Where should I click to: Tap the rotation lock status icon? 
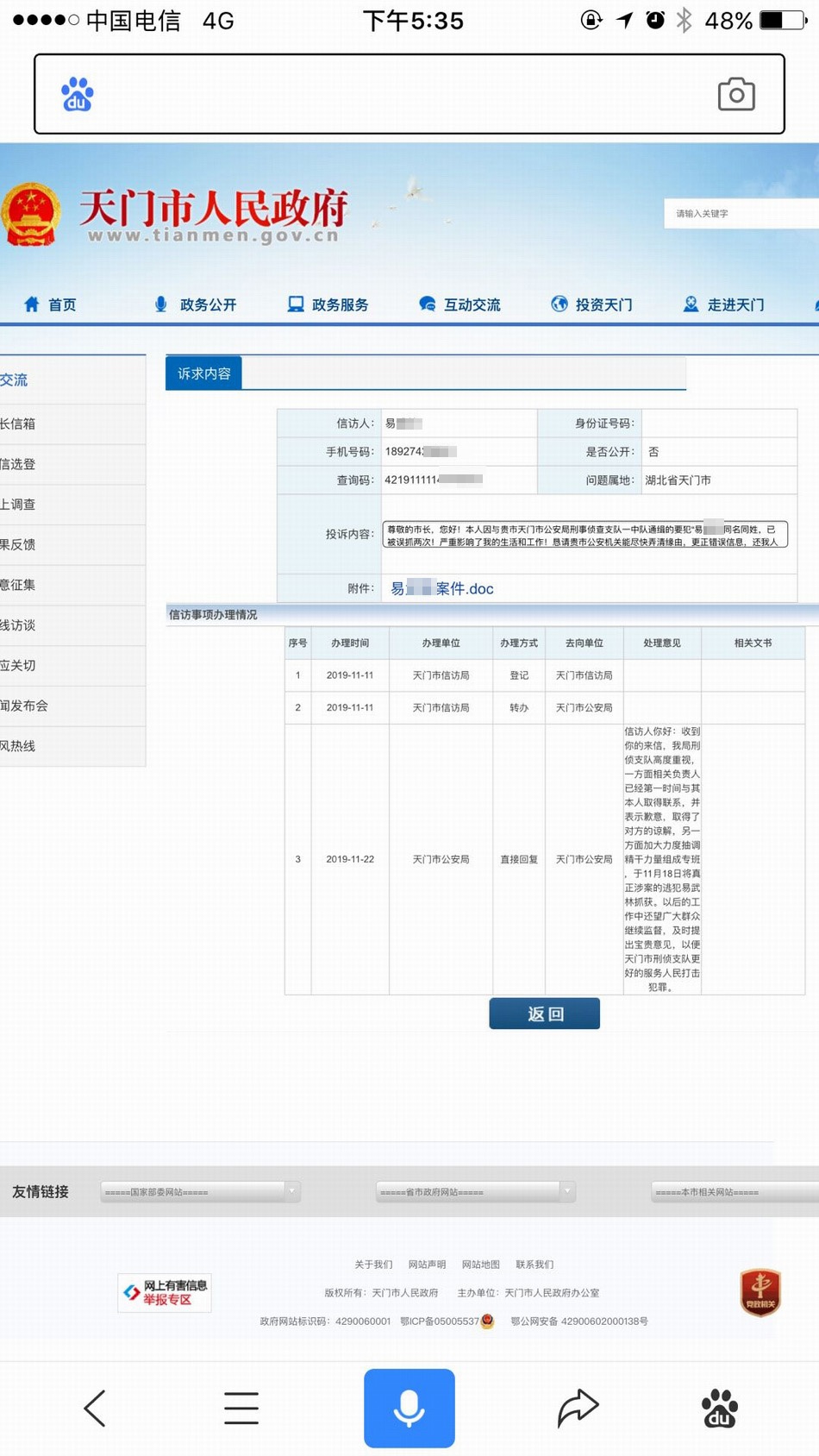[x=591, y=20]
